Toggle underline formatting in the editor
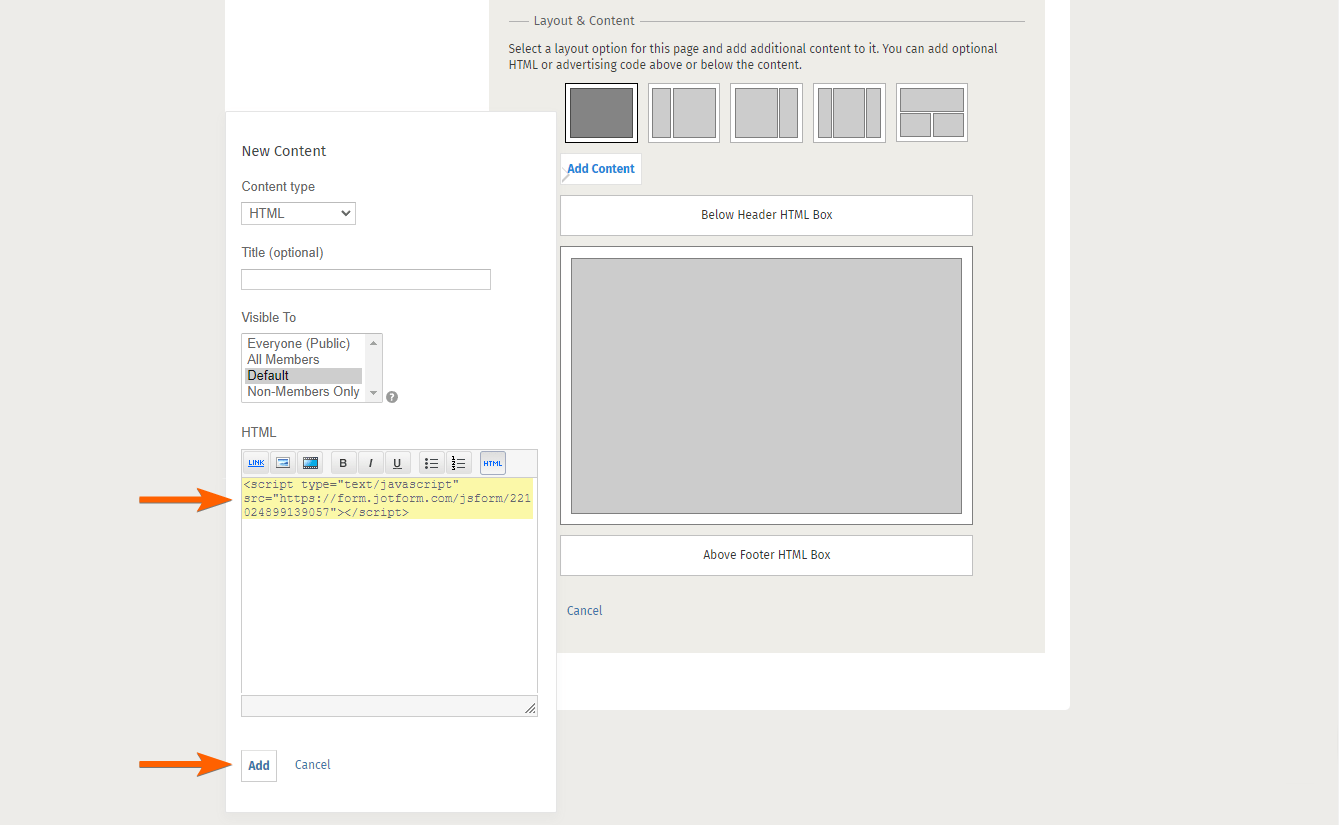The image size is (1339, 825). pos(397,463)
